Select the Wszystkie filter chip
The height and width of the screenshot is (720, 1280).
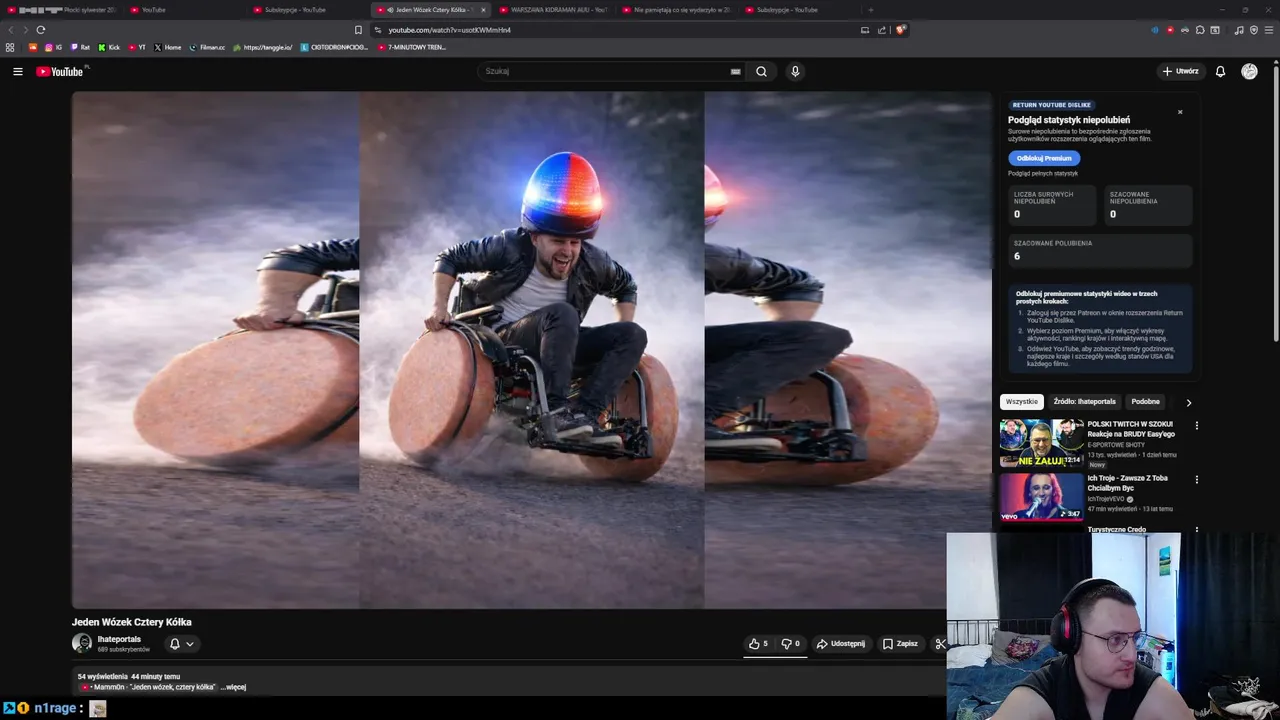pos(1022,402)
